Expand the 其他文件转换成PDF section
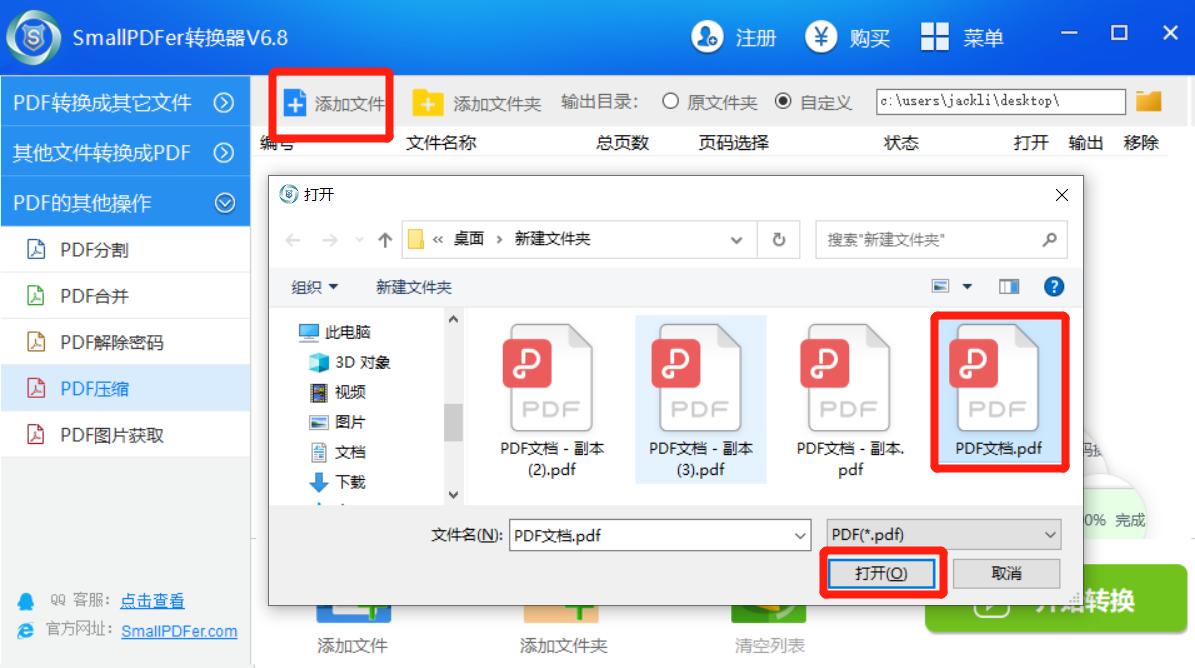The width and height of the screenshot is (1195, 668). pyautogui.click(x=125, y=152)
